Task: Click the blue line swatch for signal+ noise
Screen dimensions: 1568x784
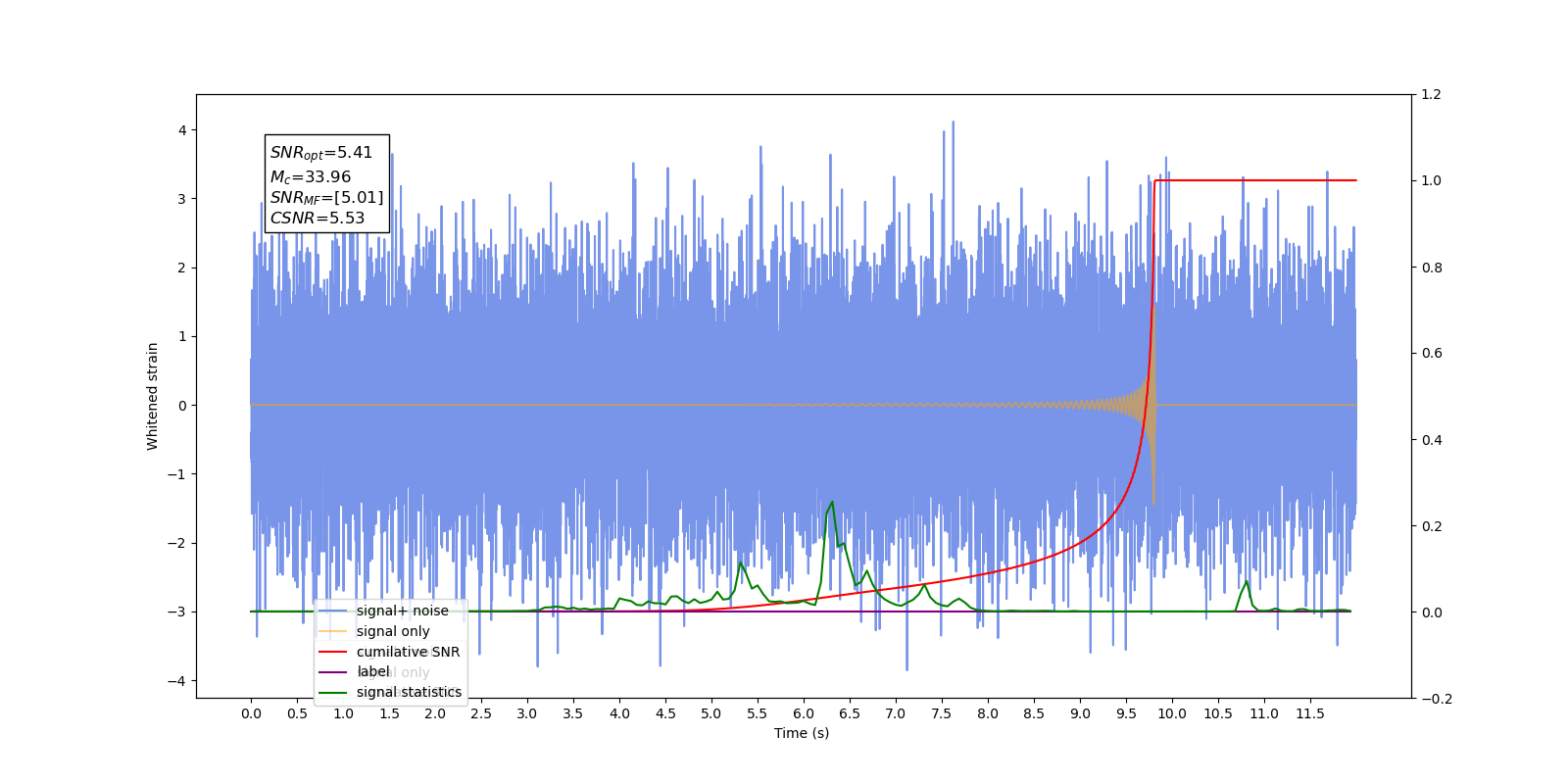Action: pos(333,611)
